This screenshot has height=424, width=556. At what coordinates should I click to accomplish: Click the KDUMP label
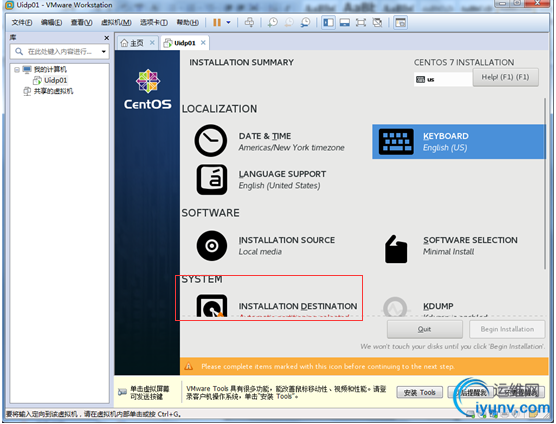click(438, 306)
